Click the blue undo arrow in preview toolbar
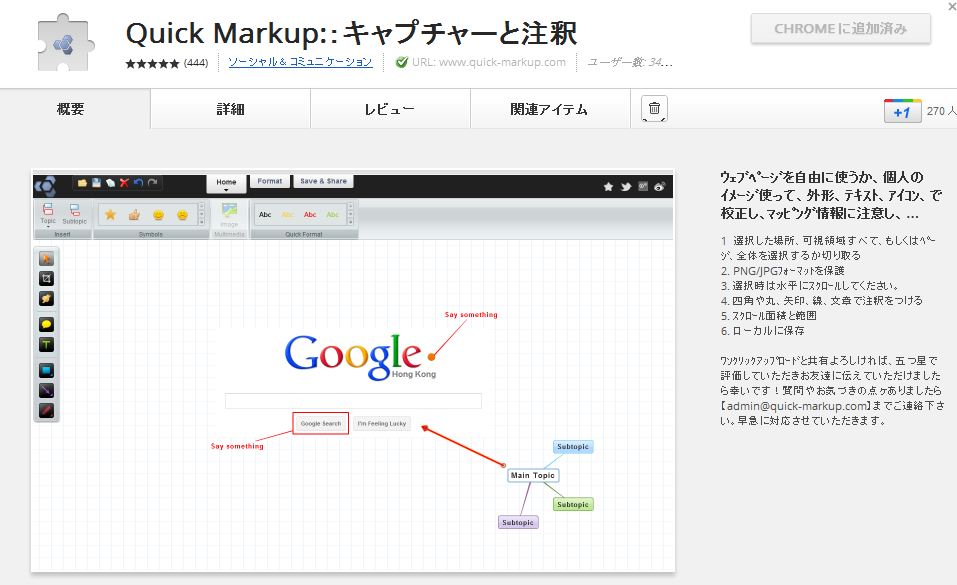Image resolution: width=957 pixels, height=585 pixels. pyautogui.click(x=139, y=183)
